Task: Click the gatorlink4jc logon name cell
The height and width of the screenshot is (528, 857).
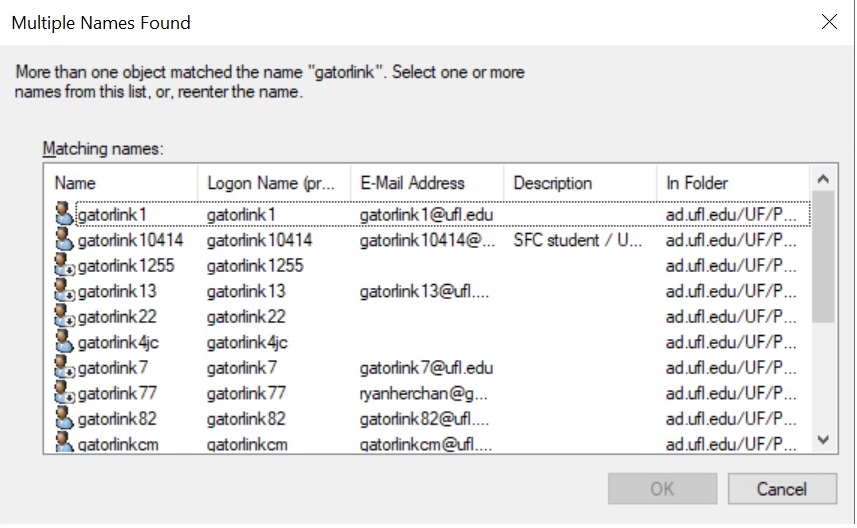Action: [x=247, y=343]
